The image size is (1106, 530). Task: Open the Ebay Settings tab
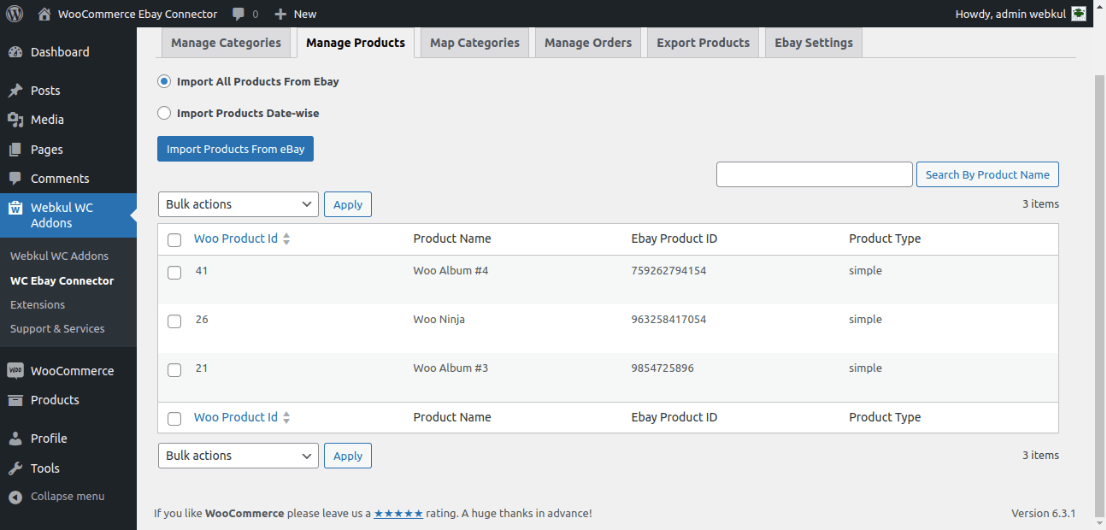(813, 43)
